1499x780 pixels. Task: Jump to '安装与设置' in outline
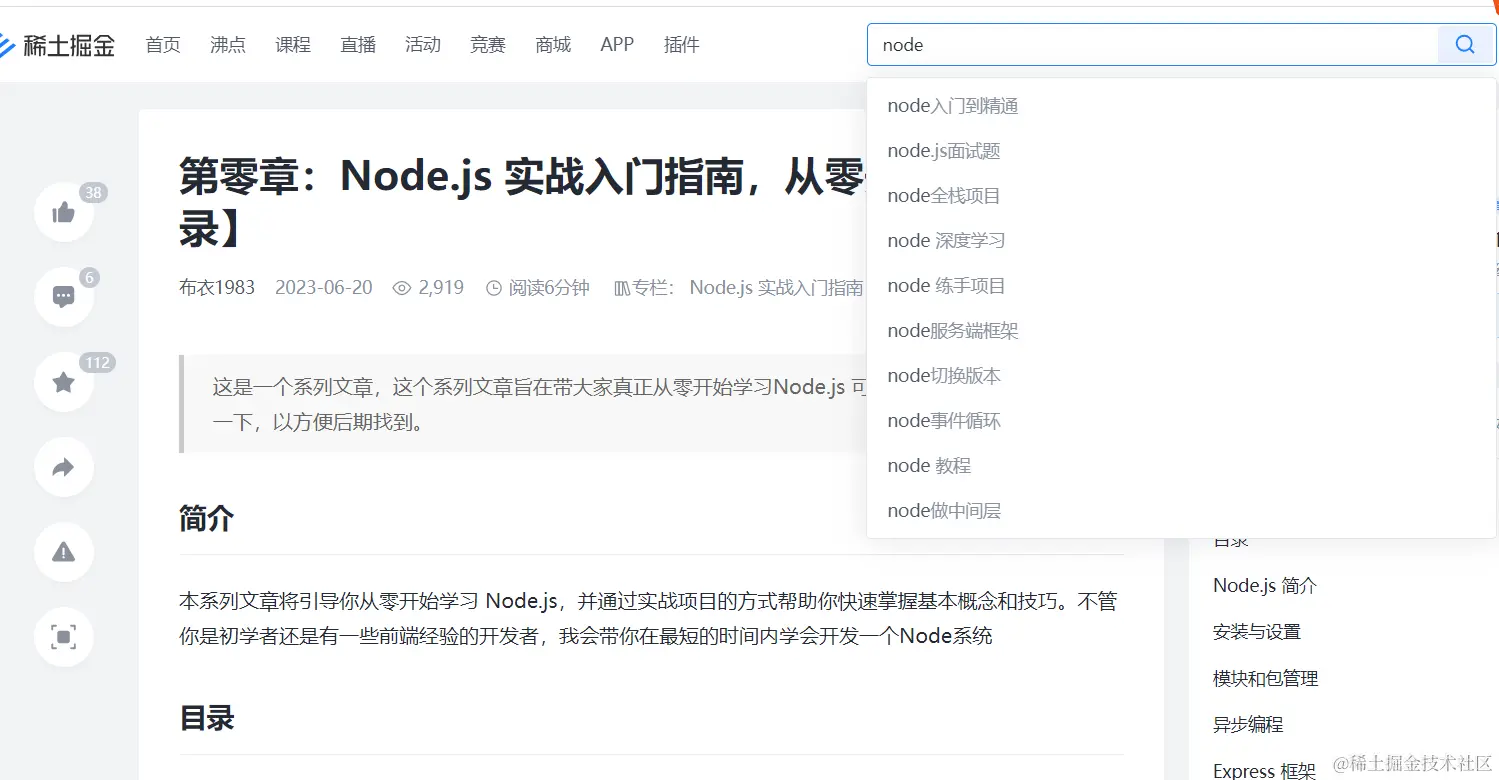(x=1257, y=632)
